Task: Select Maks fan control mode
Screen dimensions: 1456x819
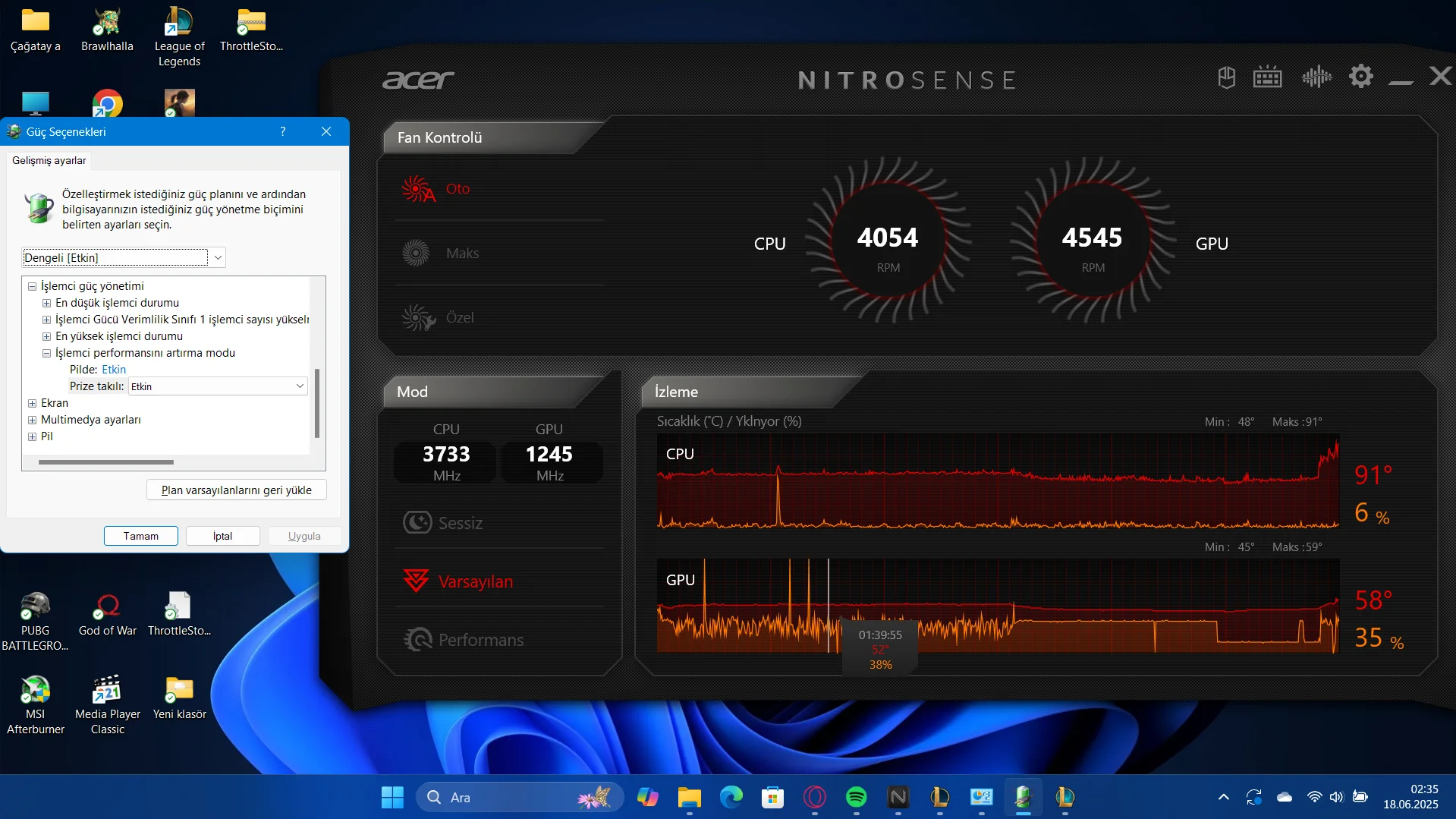Action: tap(462, 254)
